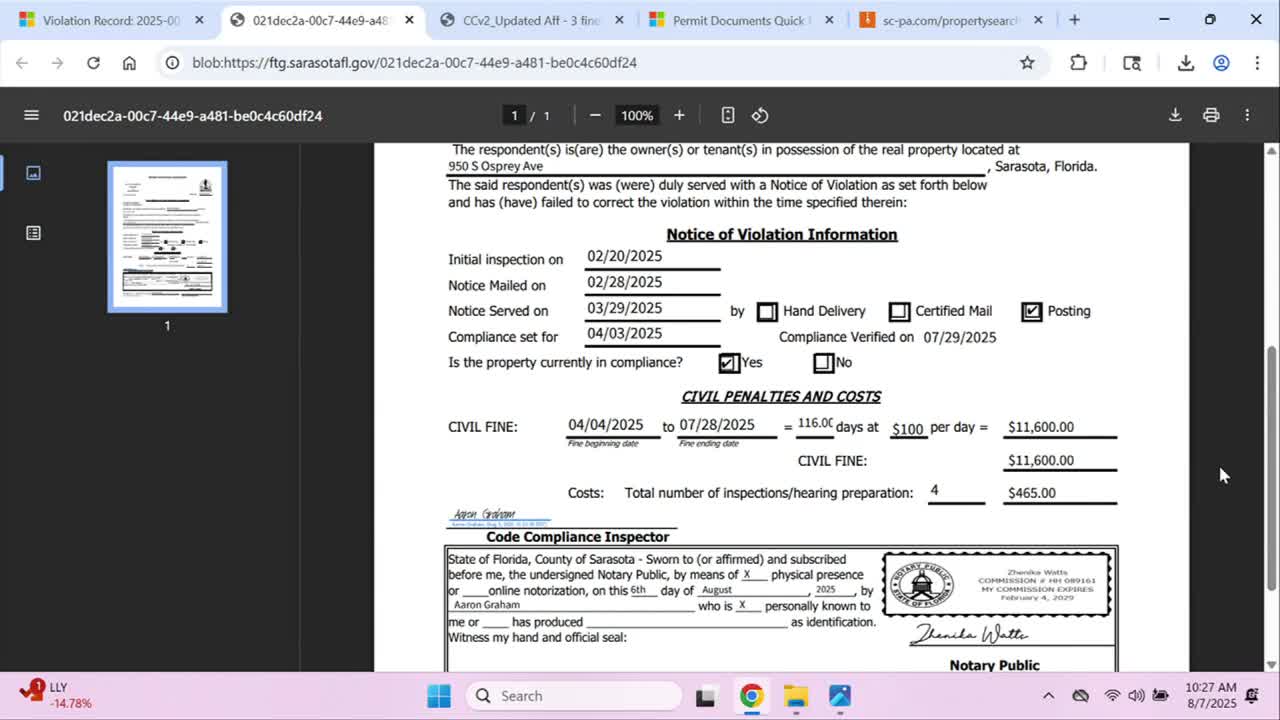Open Chrome's three-dot browser menu
The width and height of the screenshot is (1280, 720).
tap(1257, 63)
